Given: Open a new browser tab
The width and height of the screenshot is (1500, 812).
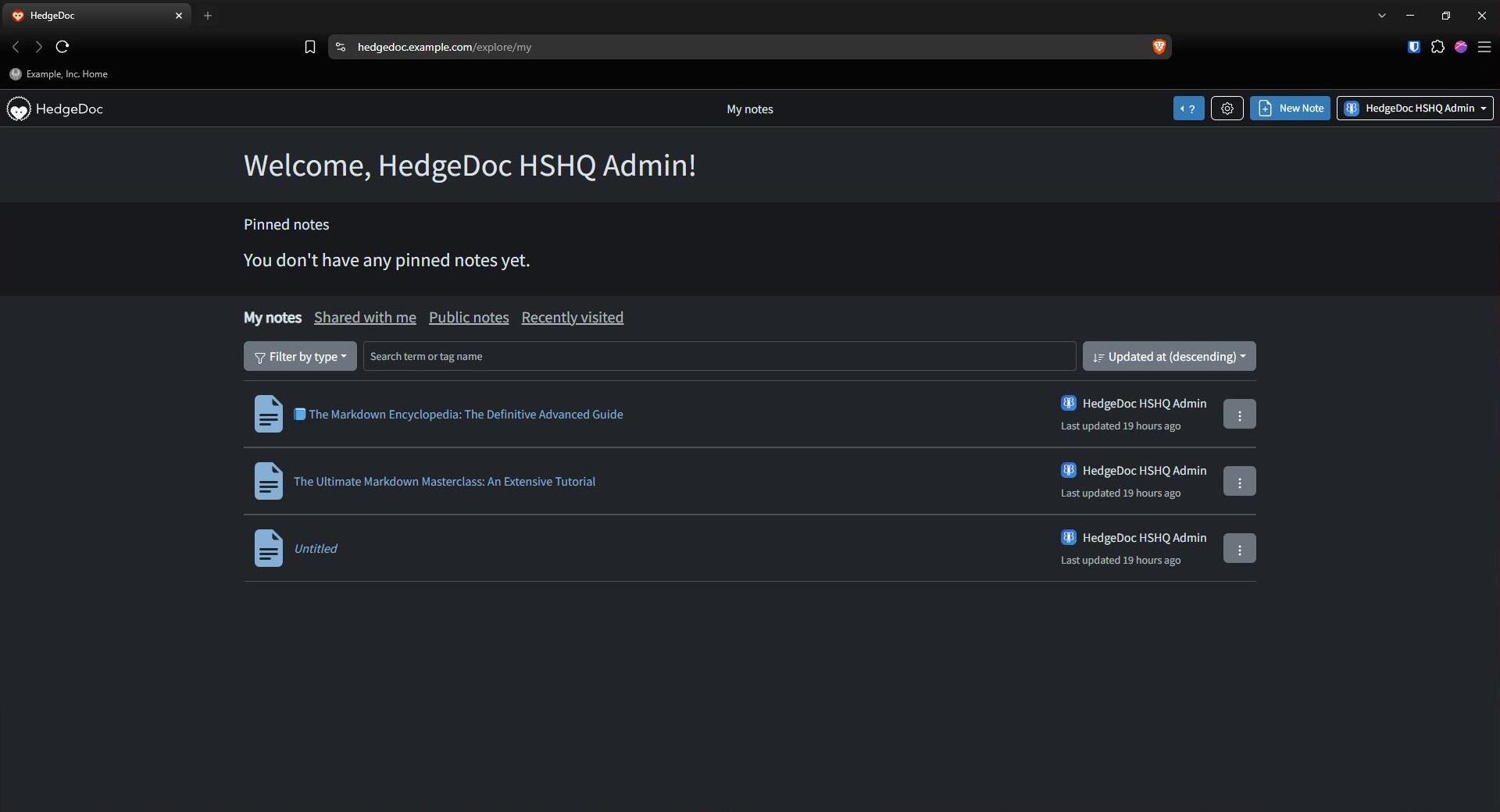Looking at the screenshot, I should point(208,16).
